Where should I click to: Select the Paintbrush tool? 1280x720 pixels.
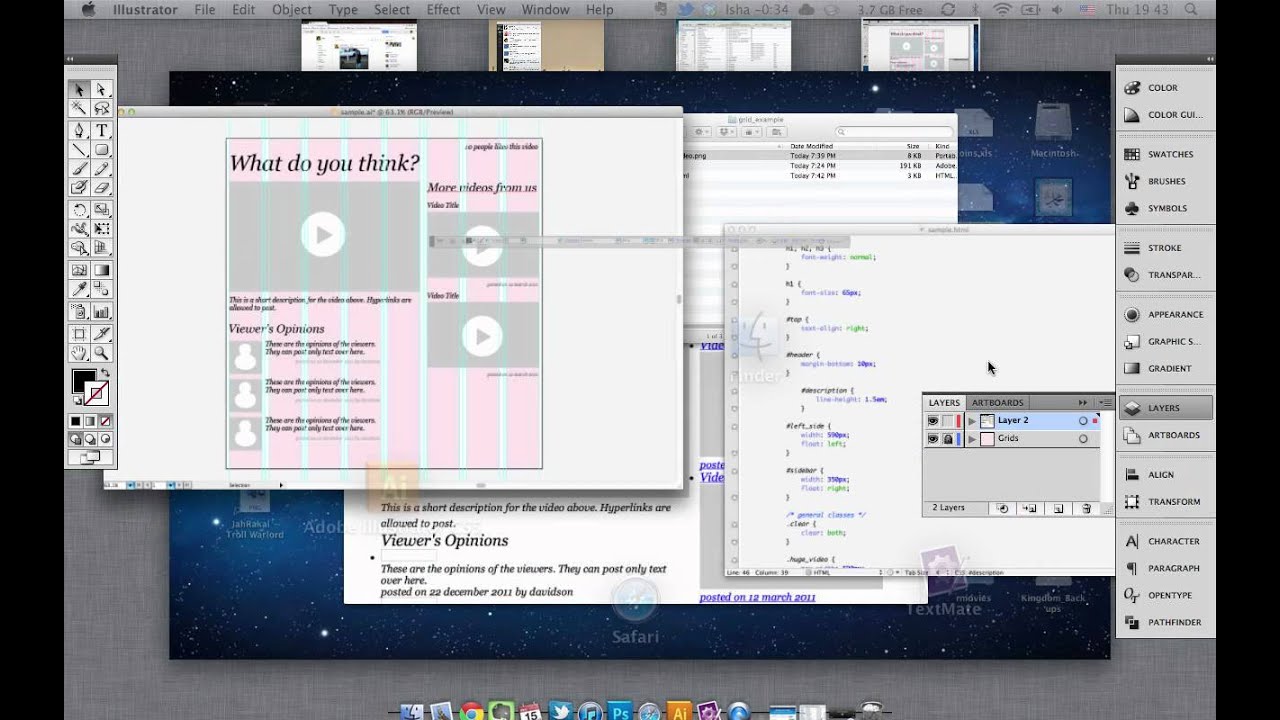point(80,168)
